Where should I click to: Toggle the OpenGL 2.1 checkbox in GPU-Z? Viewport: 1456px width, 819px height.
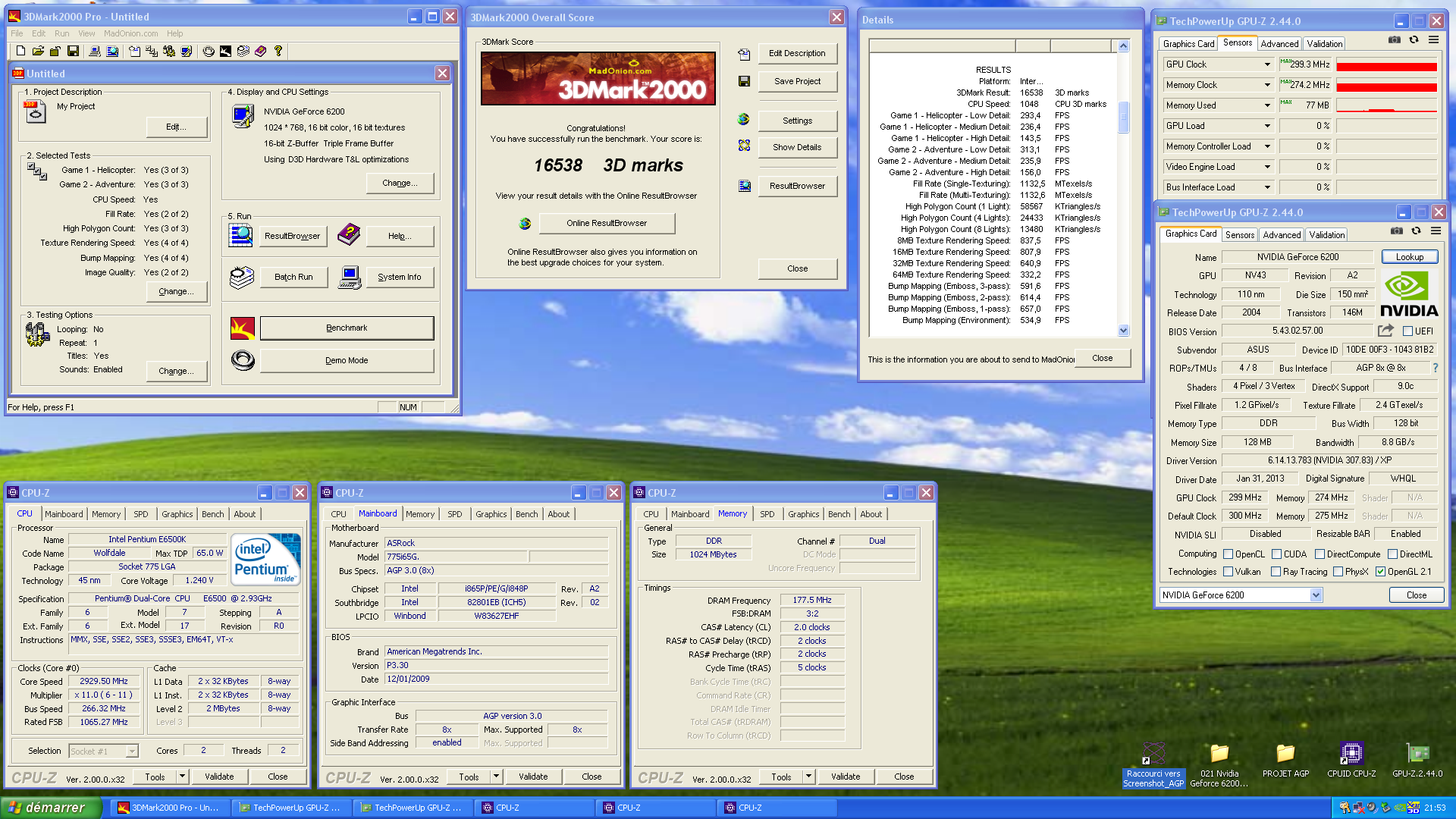click(x=1380, y=572)
